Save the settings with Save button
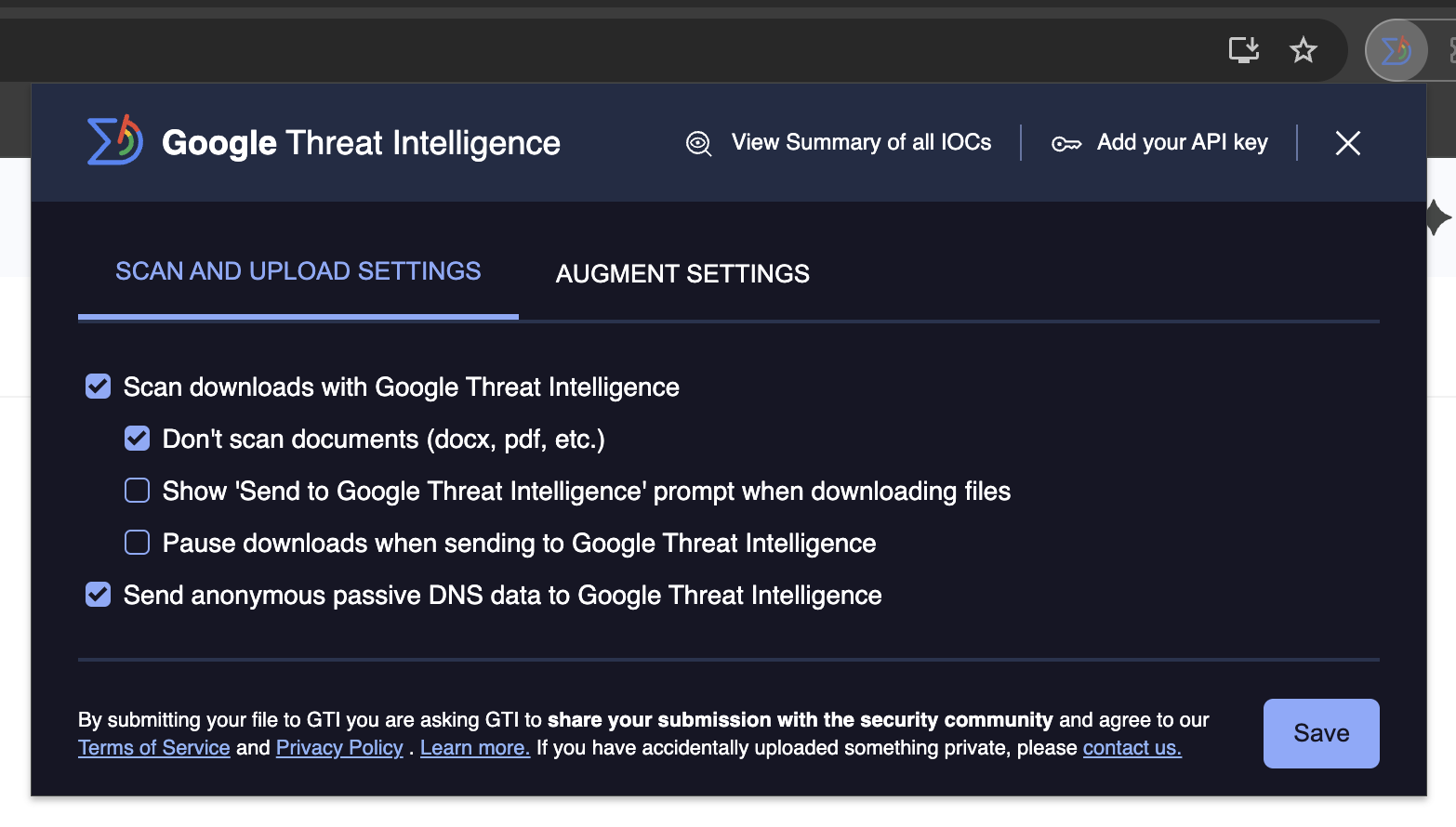The width and height of the screenshot is (1456, 827). click(x=1321, y=733)
